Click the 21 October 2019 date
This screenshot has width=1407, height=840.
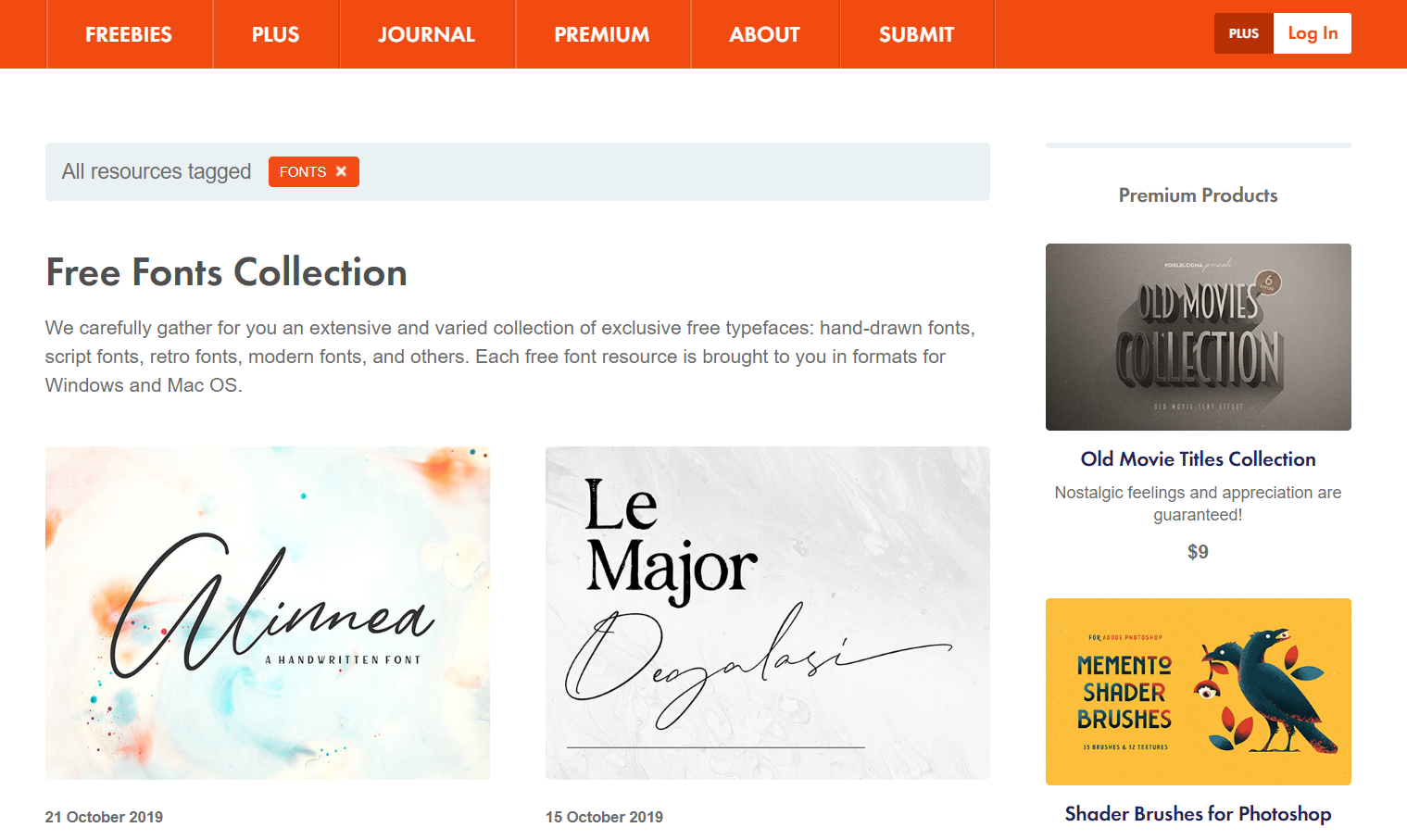pos(104,817)
